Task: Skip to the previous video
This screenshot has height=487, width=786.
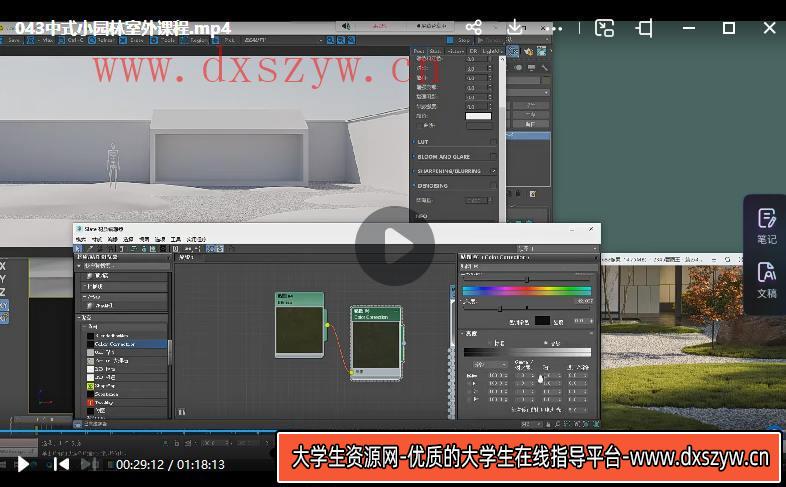Action: 61,464
